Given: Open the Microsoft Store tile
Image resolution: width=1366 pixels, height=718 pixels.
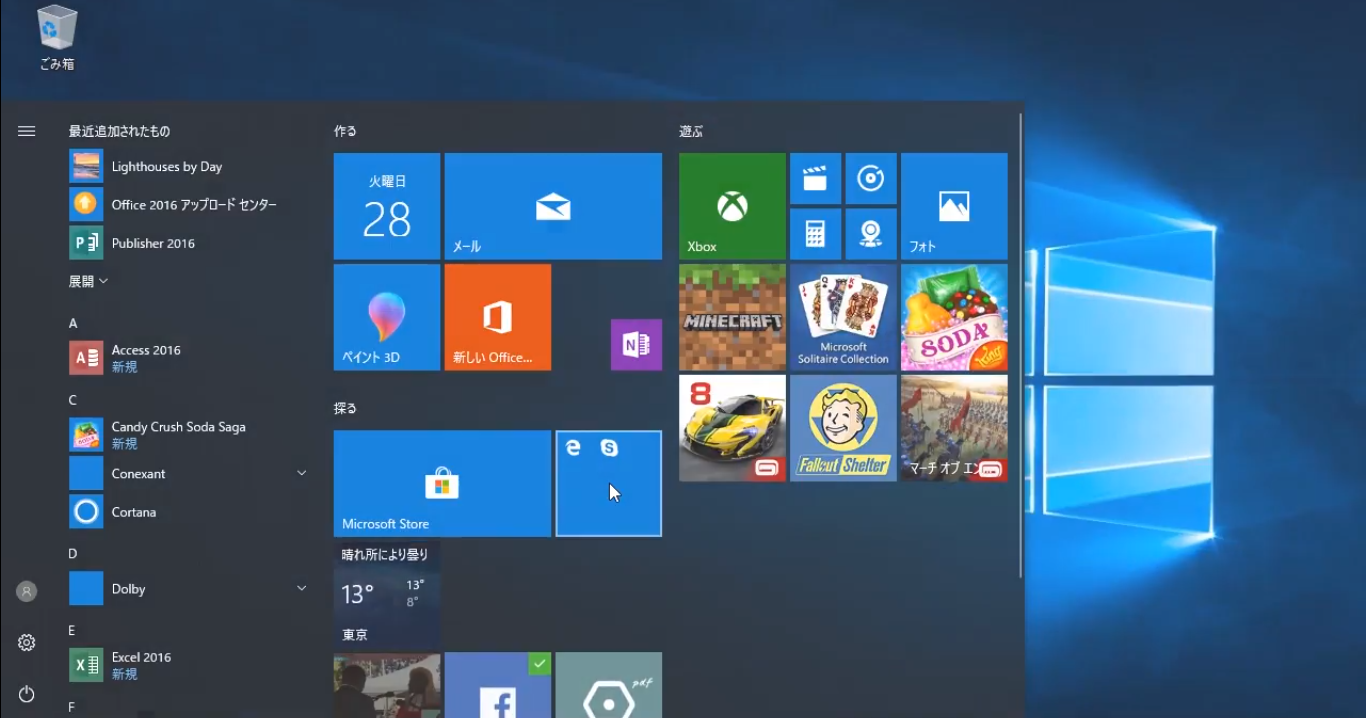Looking at the screenshot, I should click(x=442, y=484).
